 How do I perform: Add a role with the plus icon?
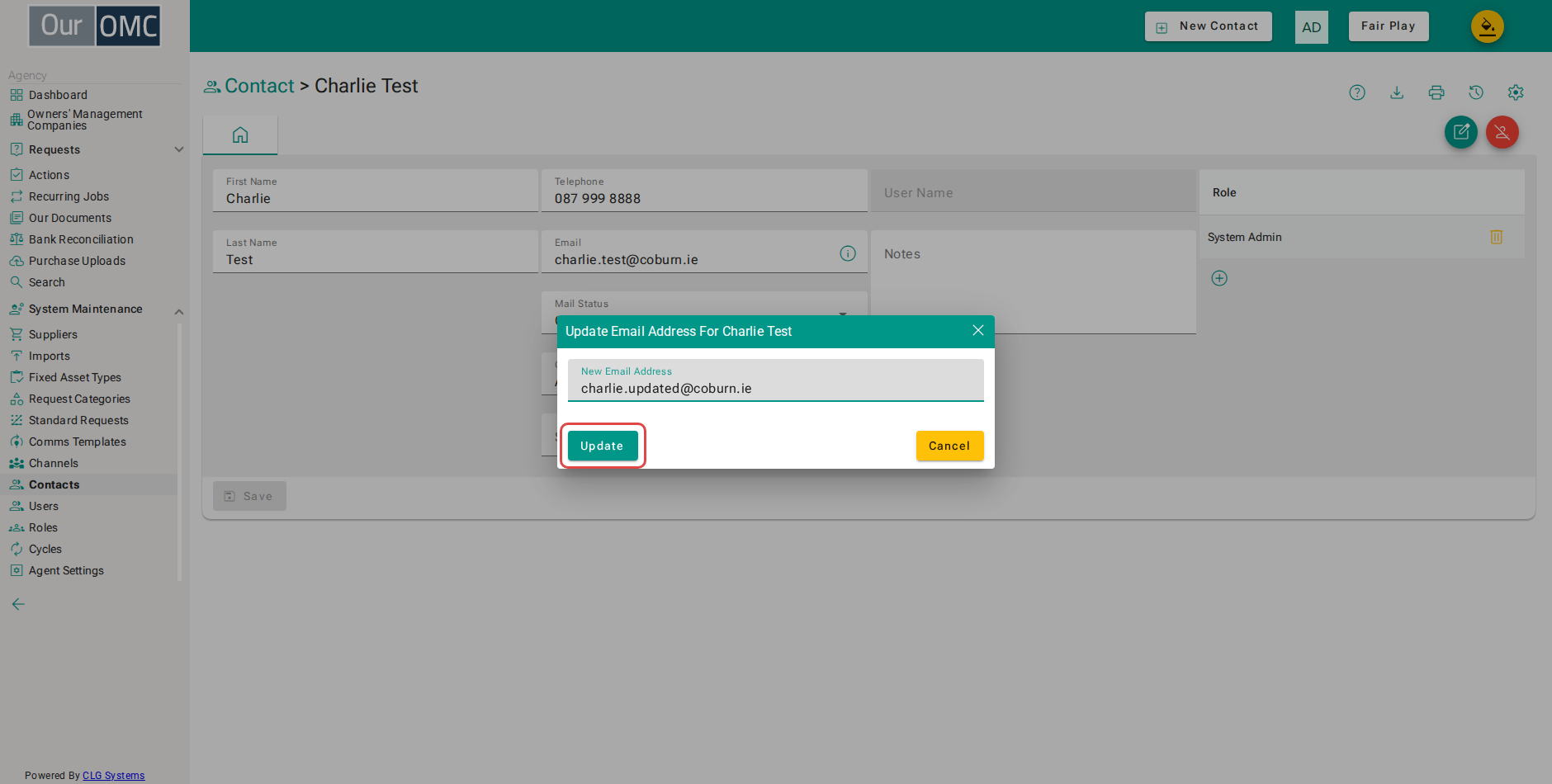click(x=1219, y=278)
